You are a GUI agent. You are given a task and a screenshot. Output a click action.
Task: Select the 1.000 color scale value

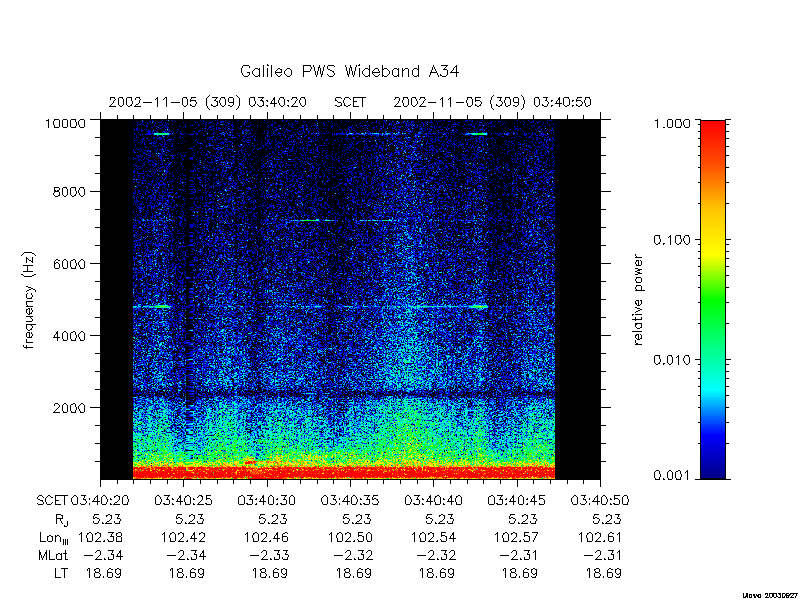[672, 124]
